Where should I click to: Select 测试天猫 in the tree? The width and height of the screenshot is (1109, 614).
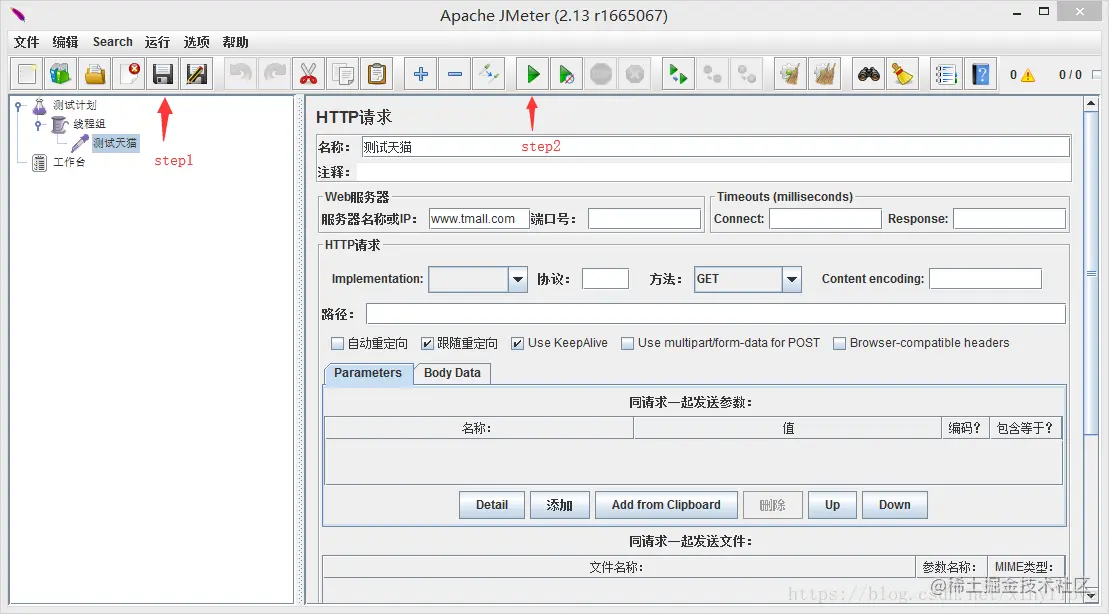[115, 143]
